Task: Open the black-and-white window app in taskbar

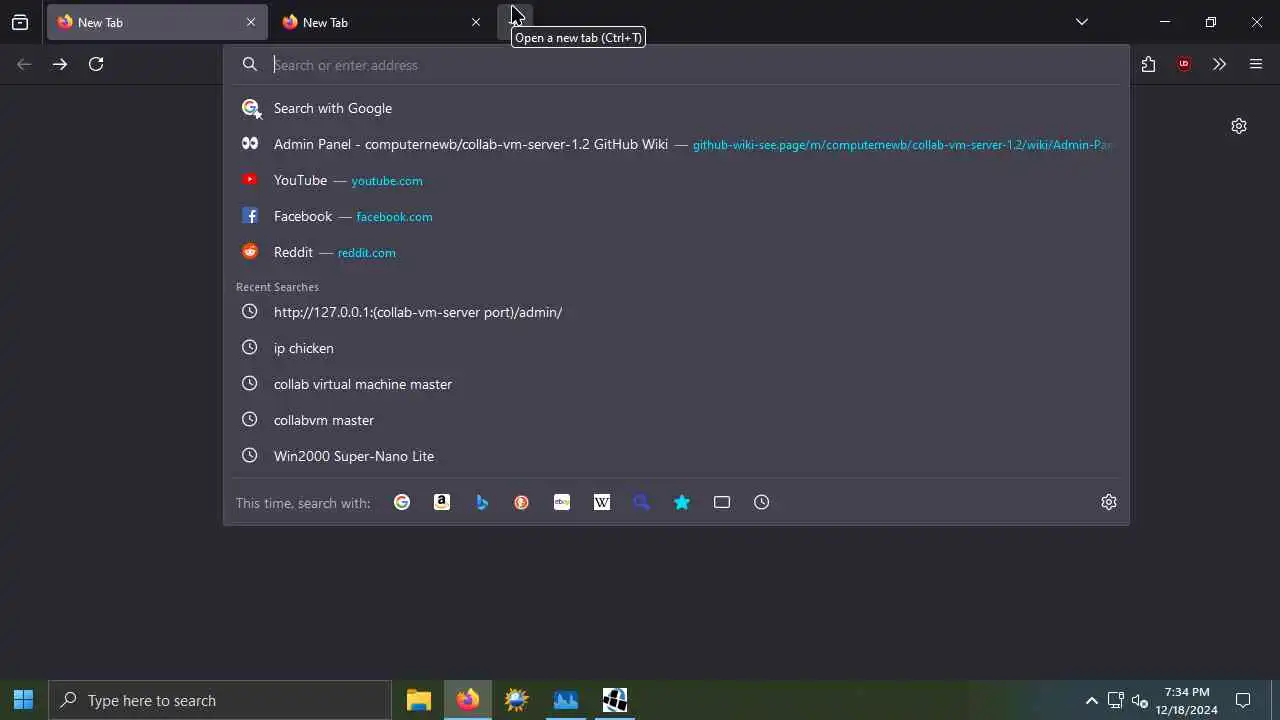Action: pos(615,700)
